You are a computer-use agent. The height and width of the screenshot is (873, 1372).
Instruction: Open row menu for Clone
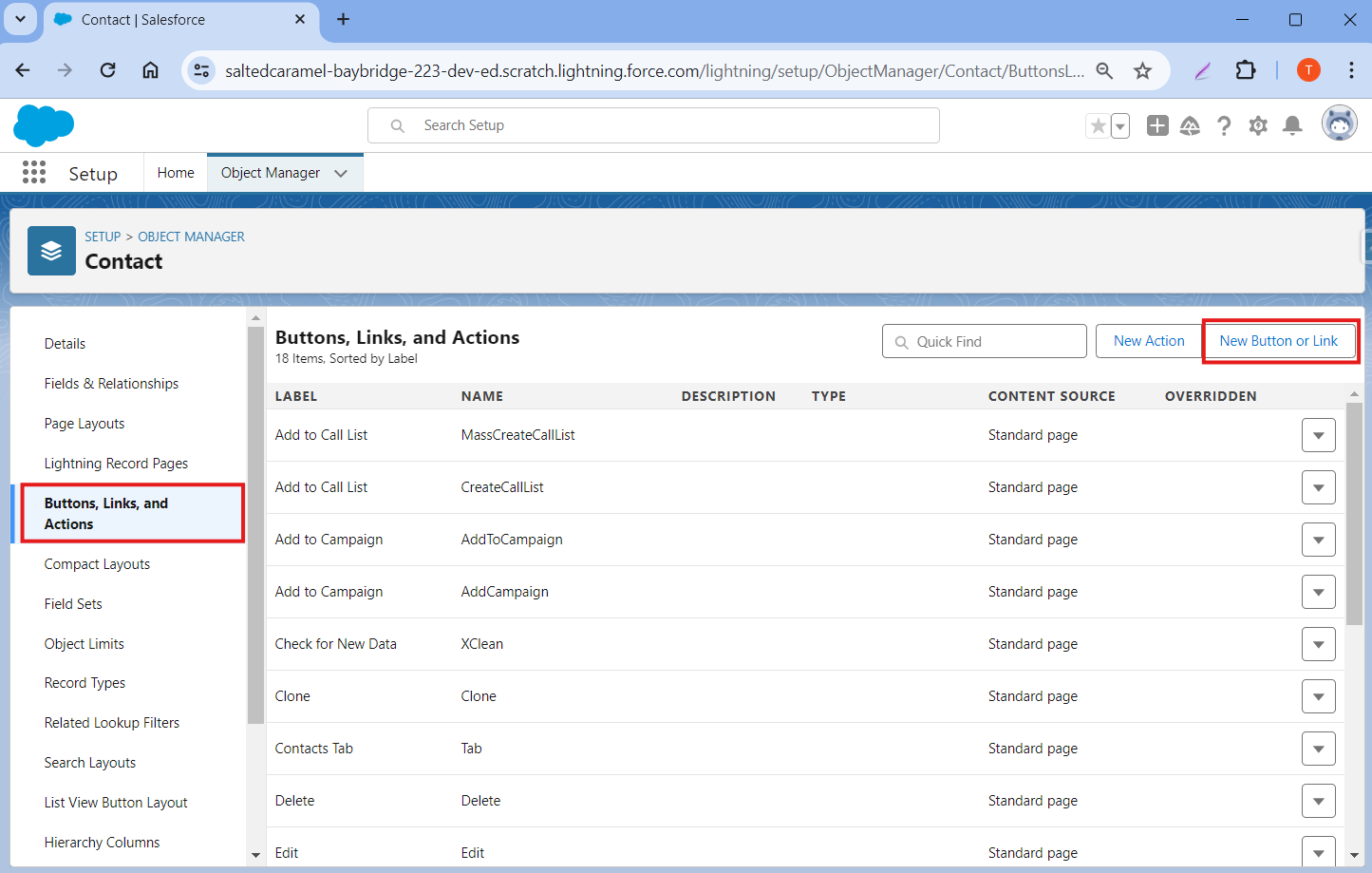point(1318,696)
